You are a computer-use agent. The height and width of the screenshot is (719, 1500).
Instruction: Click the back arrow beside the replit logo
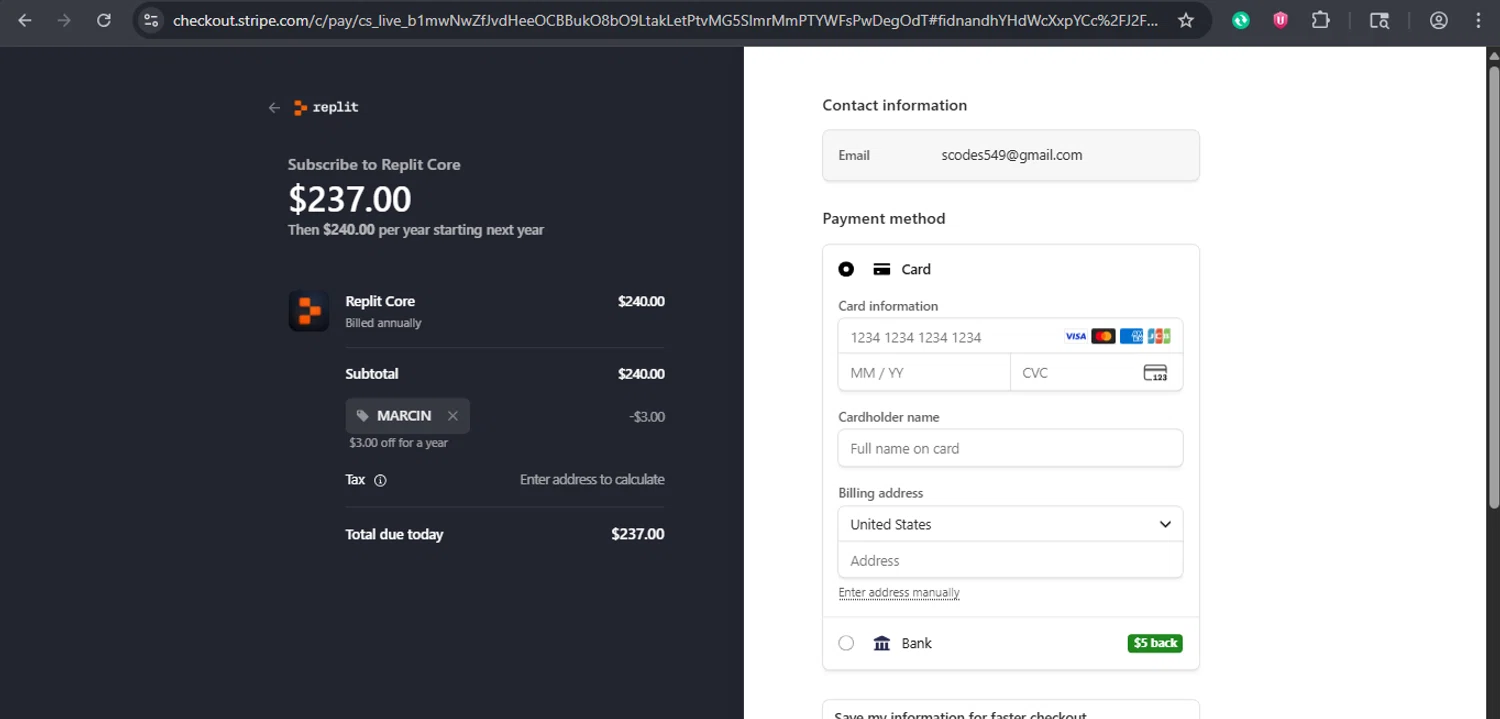(x=274, y=108)
